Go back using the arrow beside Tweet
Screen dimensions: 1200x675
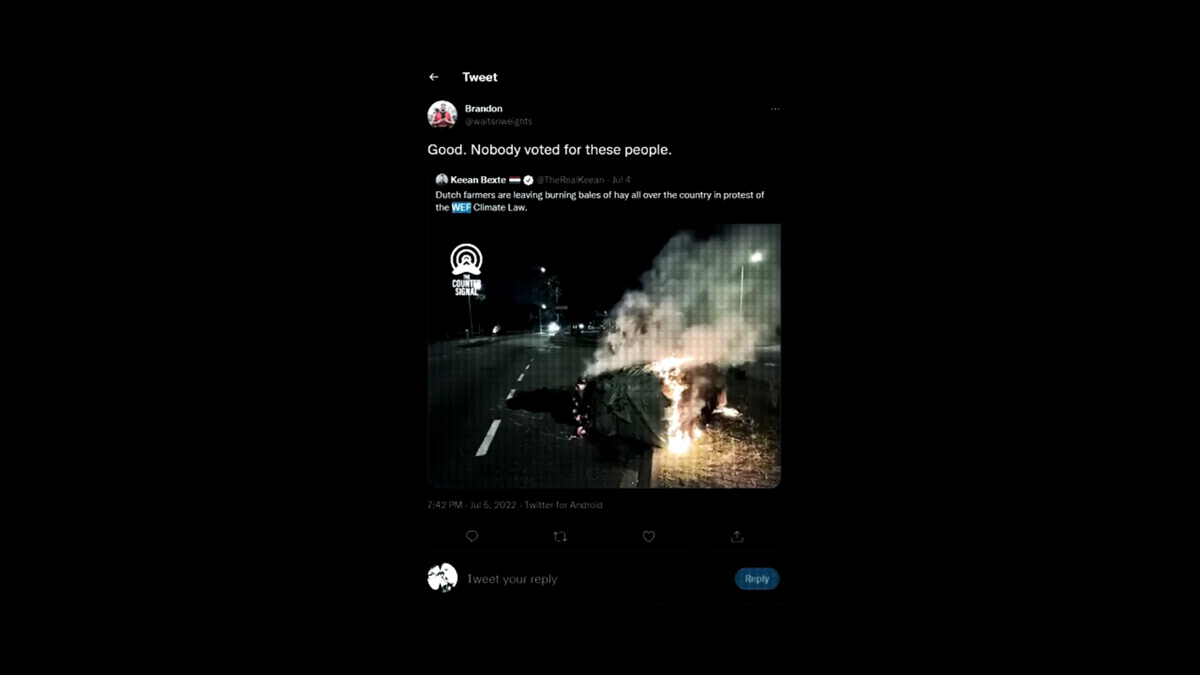434,77
